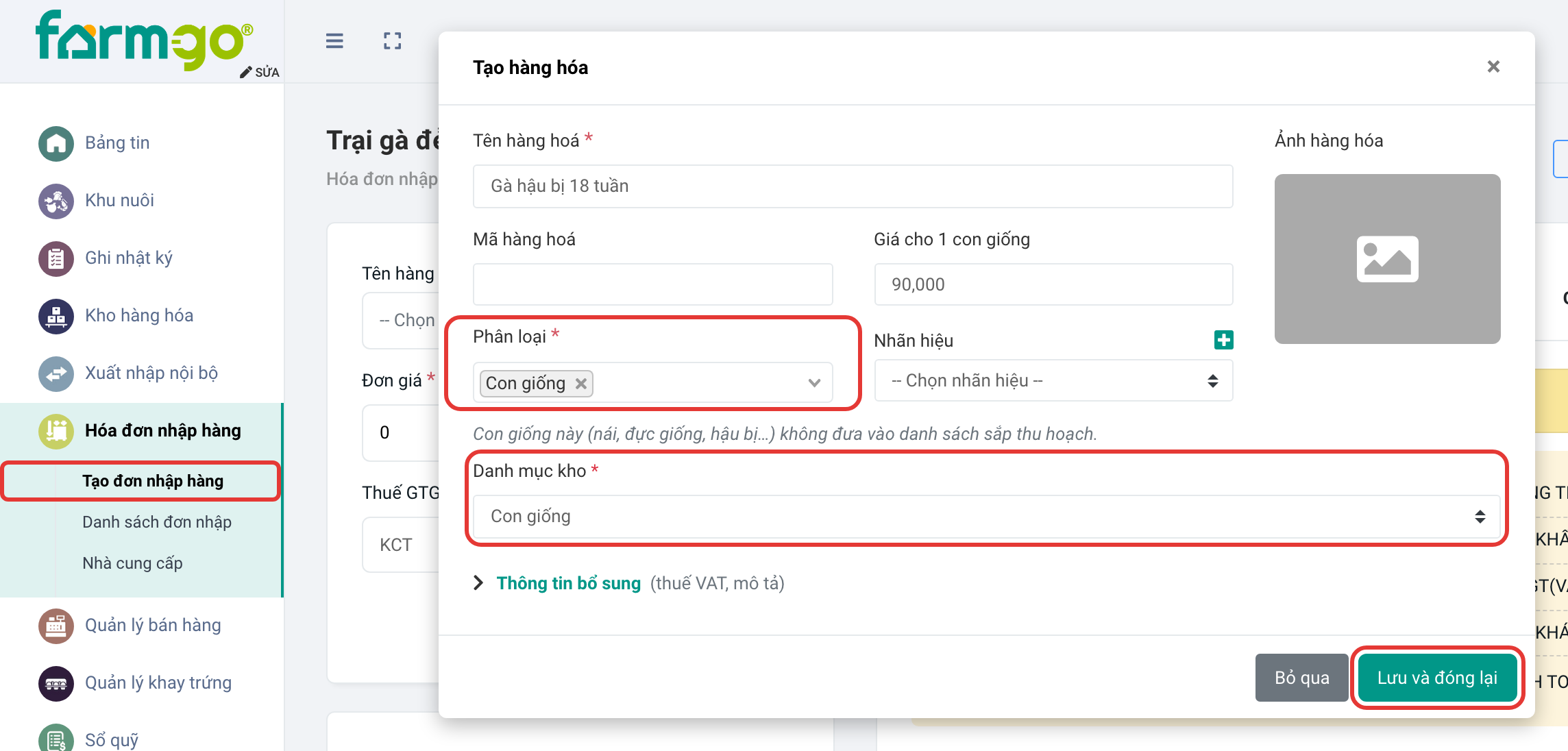1568x751 pixels.
Task: Click the Xuất nhập nội bộ arrows icon
Action: pos(56,373)
